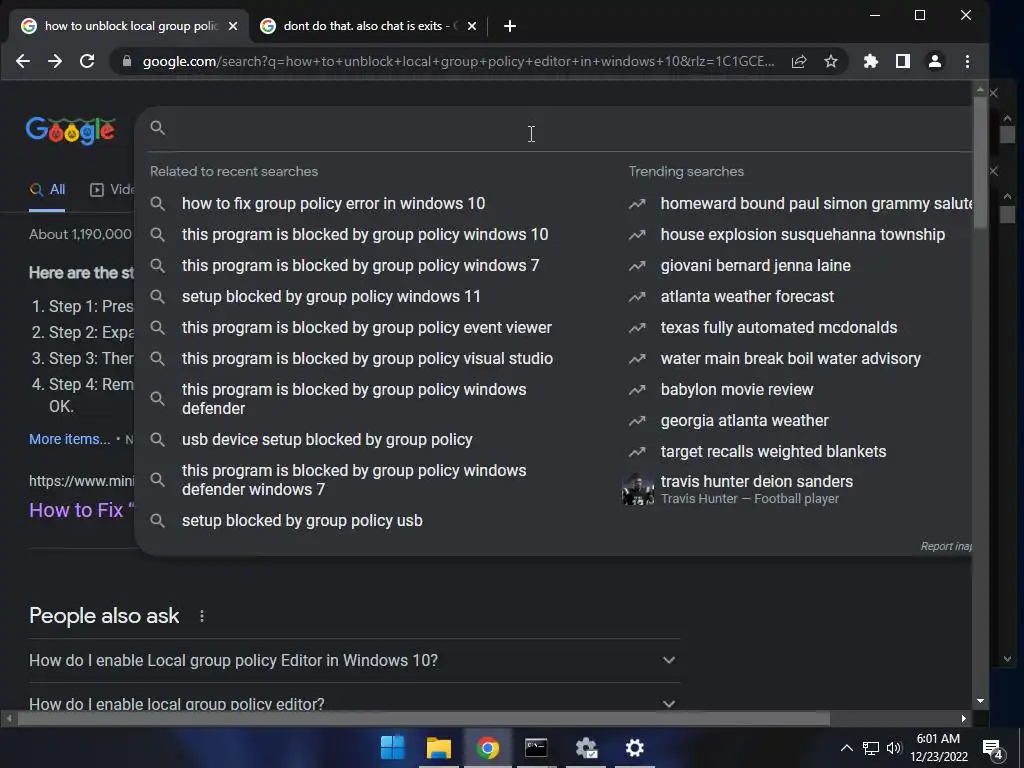Viewport: 1024px width, 768px height.
Task: Close the 'how to unblock local group policy' tab
Action: click(x=233, y=26)
